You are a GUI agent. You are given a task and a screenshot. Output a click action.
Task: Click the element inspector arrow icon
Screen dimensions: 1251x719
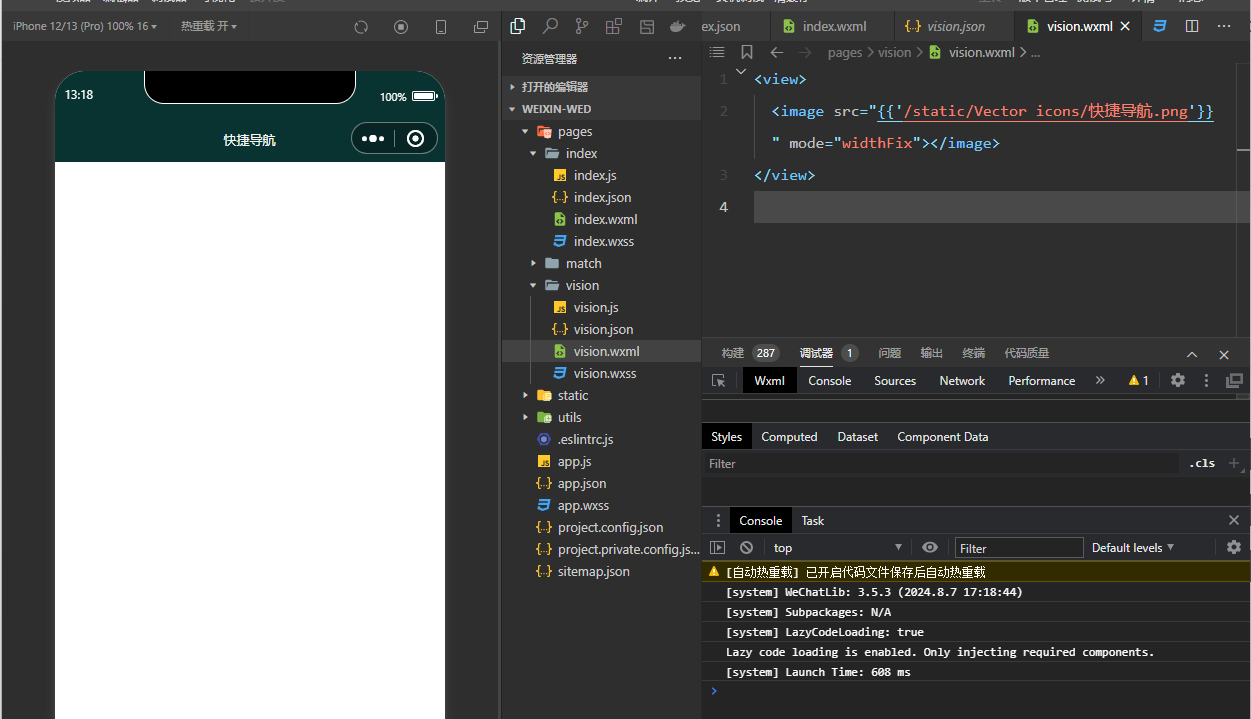(x=718, y=381)
